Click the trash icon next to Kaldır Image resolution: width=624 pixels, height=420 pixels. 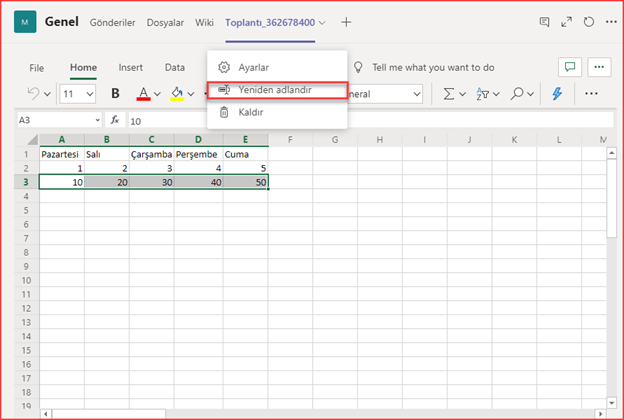pos(224,112)
